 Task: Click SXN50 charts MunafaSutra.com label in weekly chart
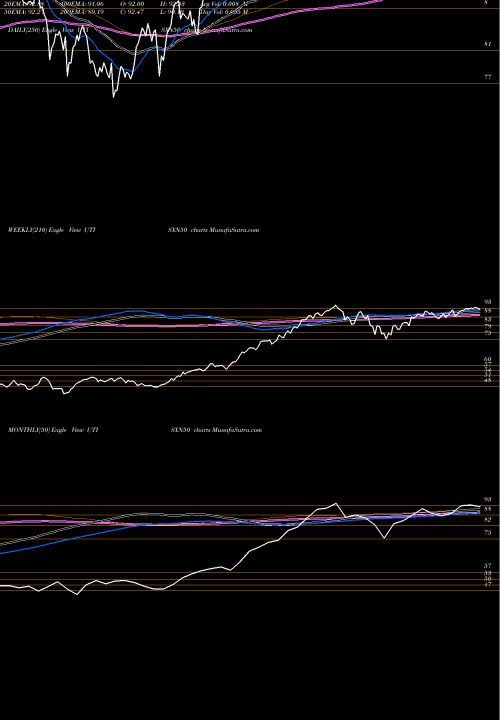(213, 230)
